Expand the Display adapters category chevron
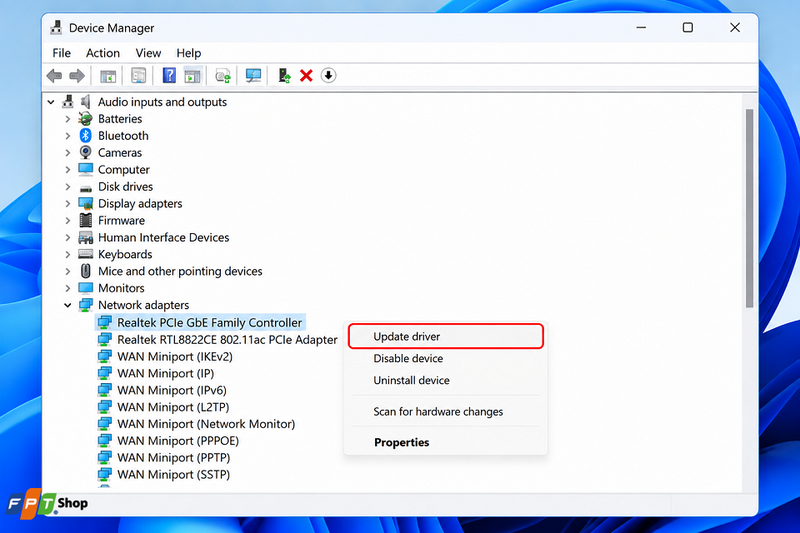 [68, 204]
